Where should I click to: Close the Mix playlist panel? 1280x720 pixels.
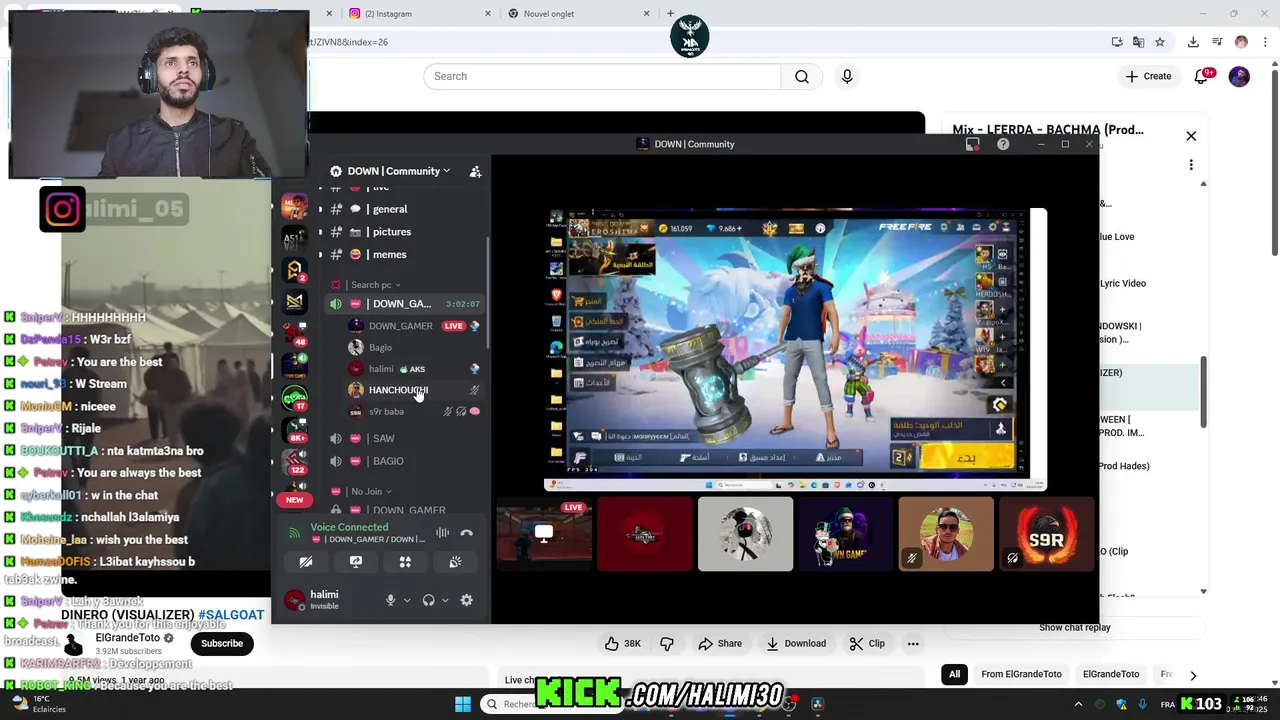(1191, 136)
